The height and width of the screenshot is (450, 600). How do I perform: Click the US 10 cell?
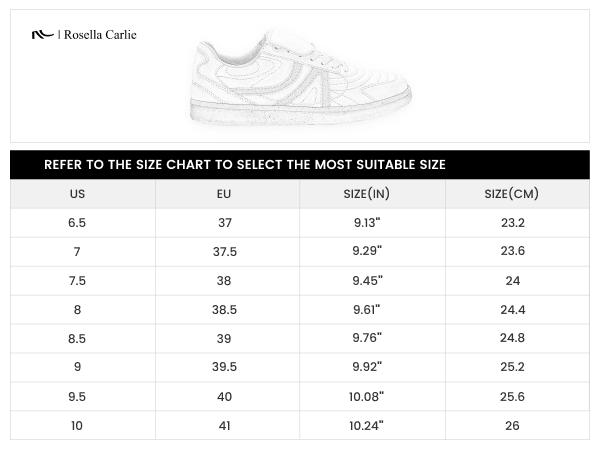[x=77, y=426]
